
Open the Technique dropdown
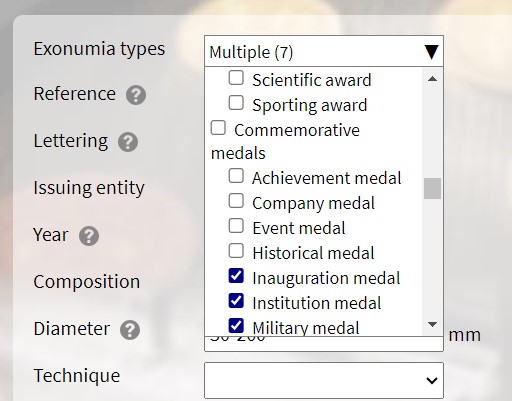(324, 380)
